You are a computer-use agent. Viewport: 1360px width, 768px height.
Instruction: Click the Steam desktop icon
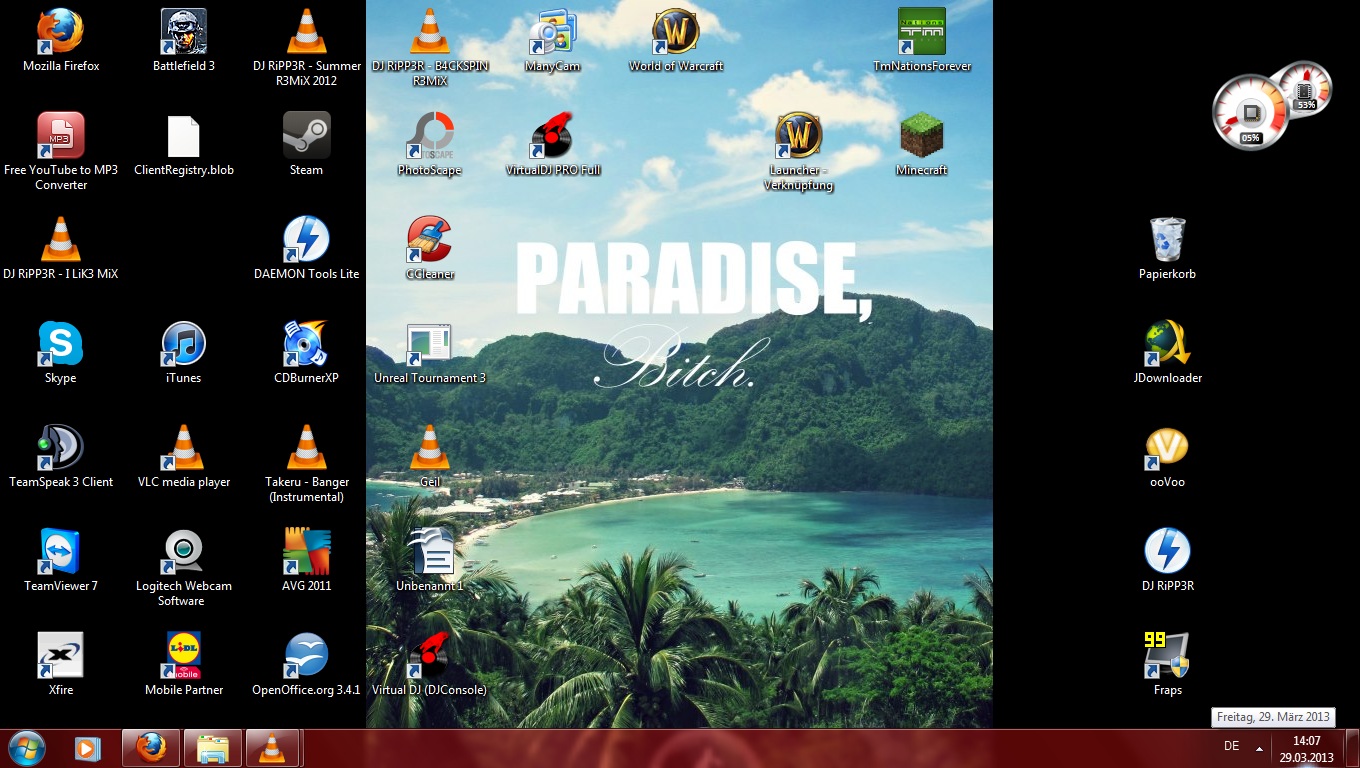point(306,137)
